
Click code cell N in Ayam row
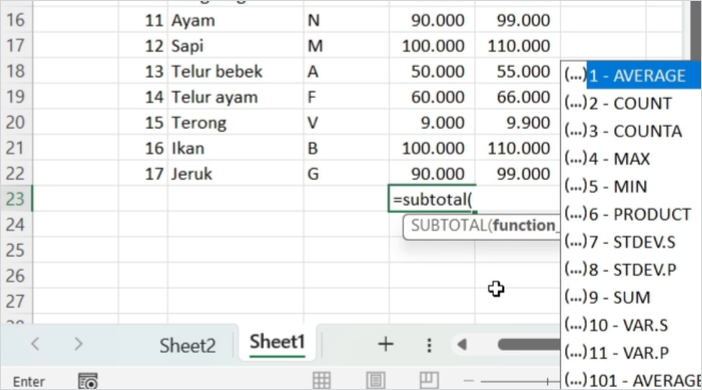pyautogui.click(x=346, y=20)
